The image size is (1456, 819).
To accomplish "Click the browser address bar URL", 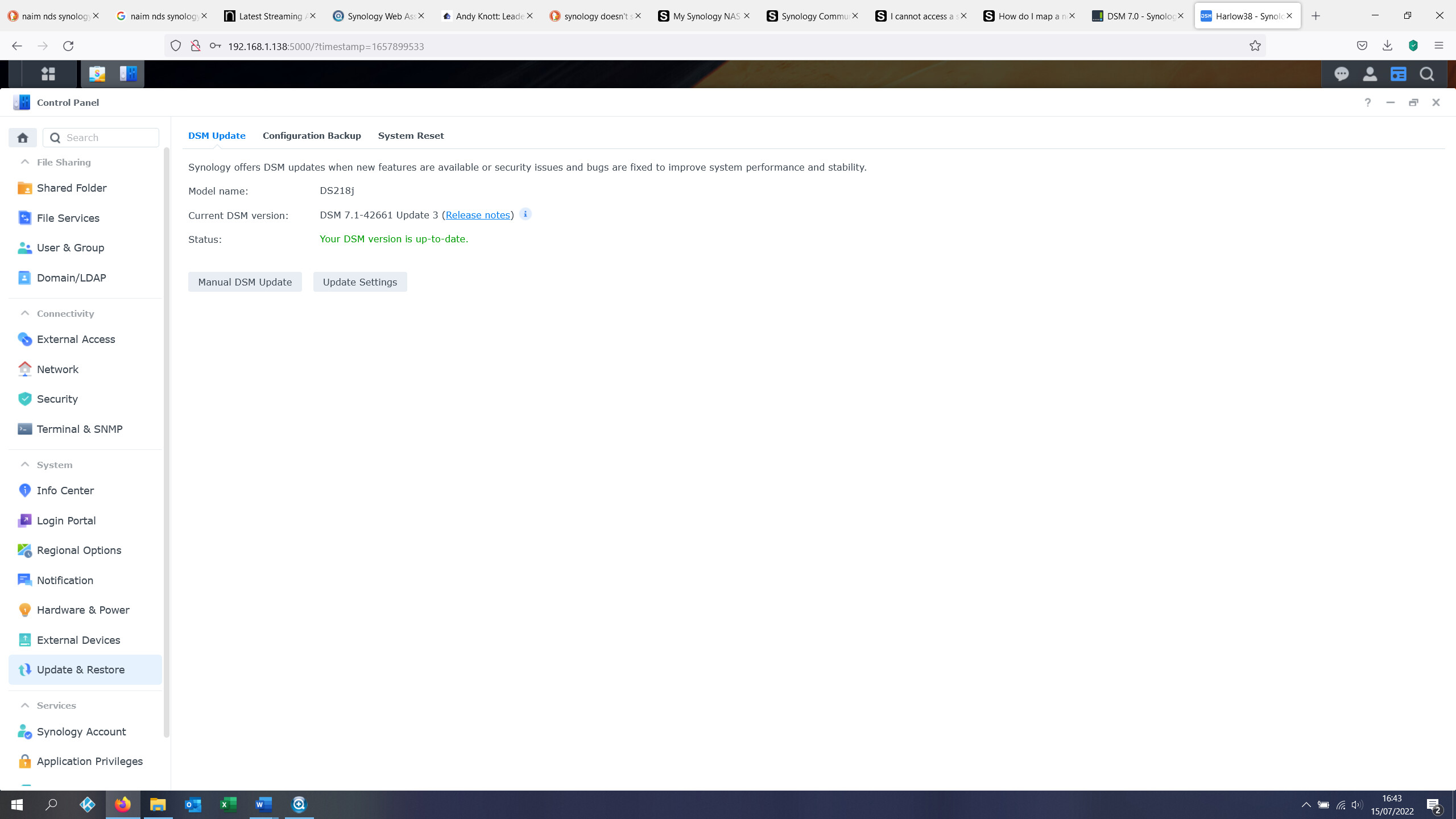I will (x=326, y=47).
